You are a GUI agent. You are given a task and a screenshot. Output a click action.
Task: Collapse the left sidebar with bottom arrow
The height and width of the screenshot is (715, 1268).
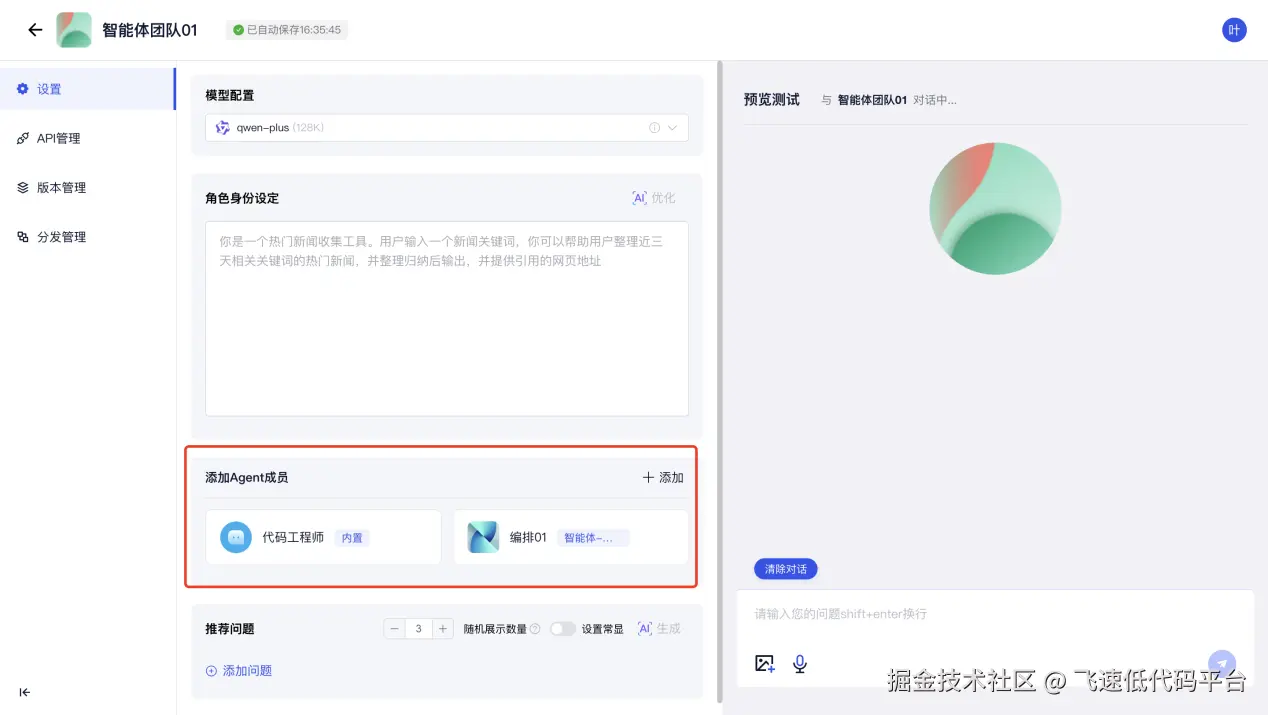24,692
